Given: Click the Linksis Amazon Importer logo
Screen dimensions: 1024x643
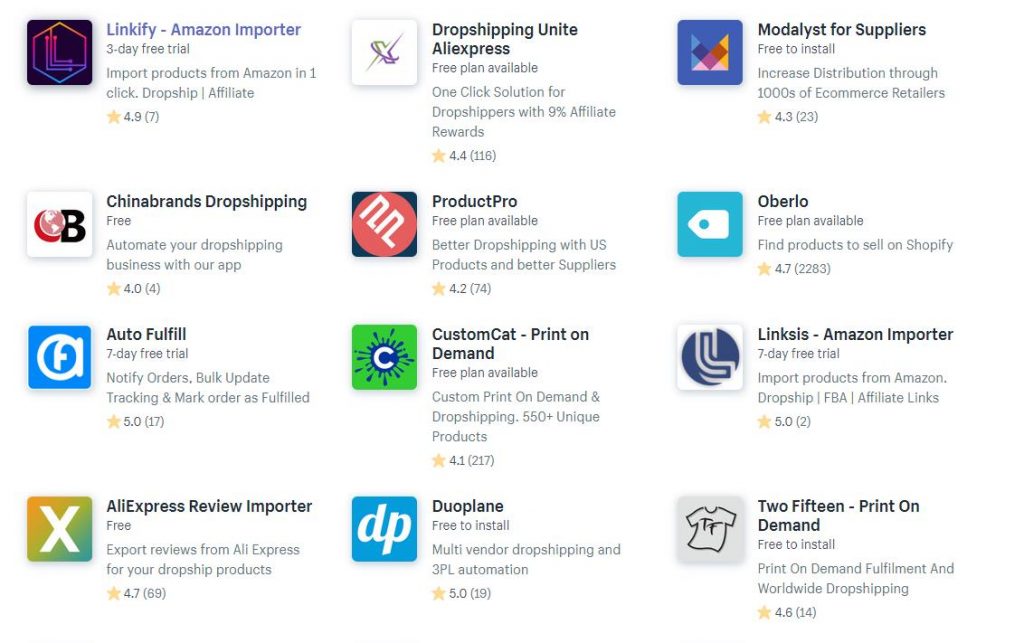Looking at the screenshot, I should 710,357.
